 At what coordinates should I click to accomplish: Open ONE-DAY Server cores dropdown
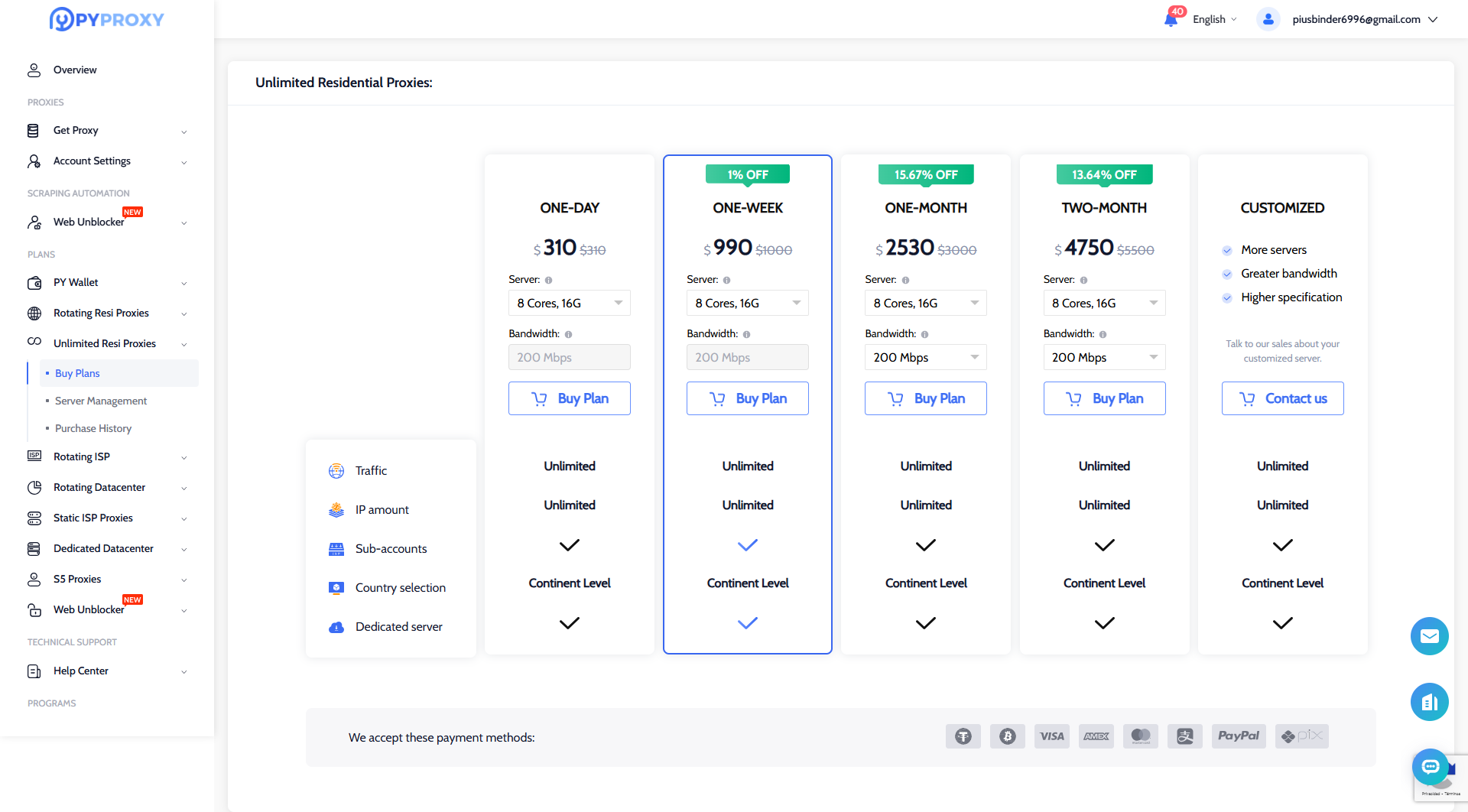click(x=569, y=303)
